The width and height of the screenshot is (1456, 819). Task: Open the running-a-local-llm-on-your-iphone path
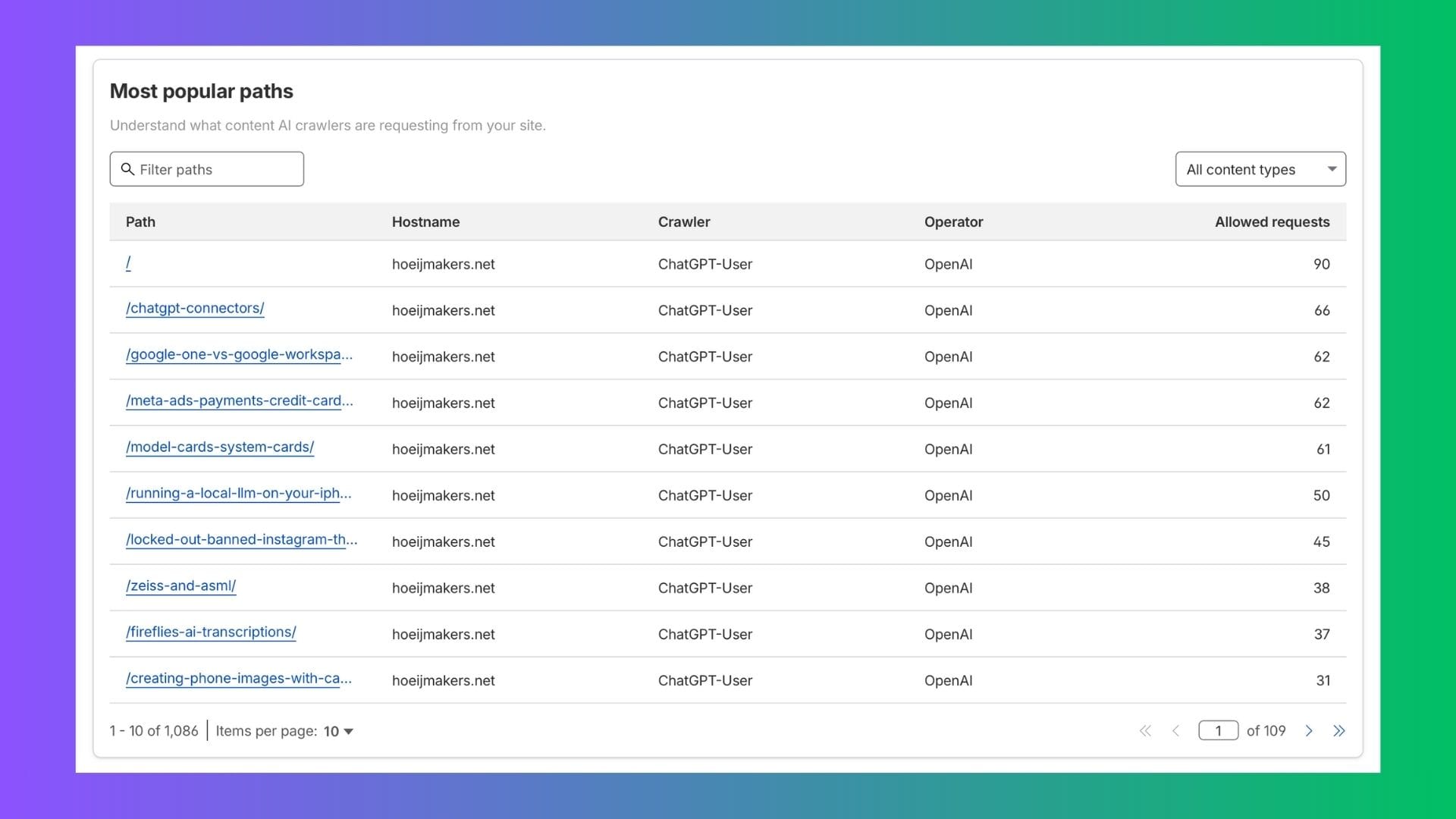(238, 493)
